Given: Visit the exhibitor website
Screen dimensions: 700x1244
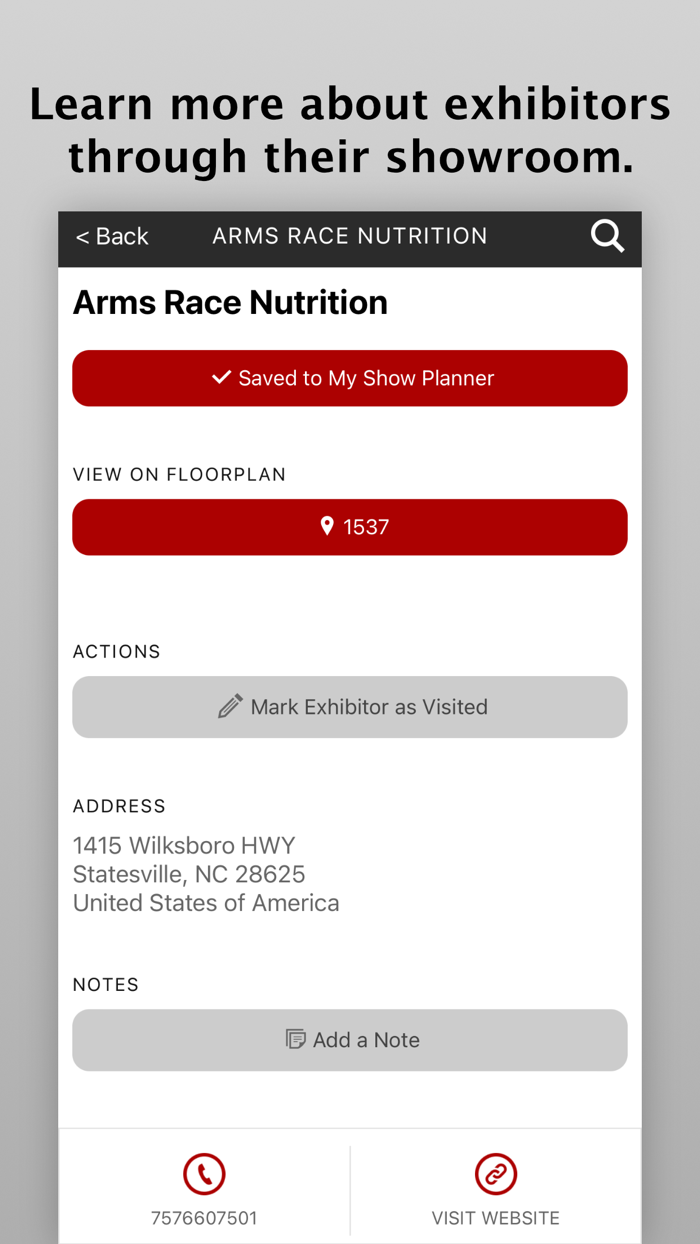Looking at the screenshot, I should click(x=494, y=1190).
